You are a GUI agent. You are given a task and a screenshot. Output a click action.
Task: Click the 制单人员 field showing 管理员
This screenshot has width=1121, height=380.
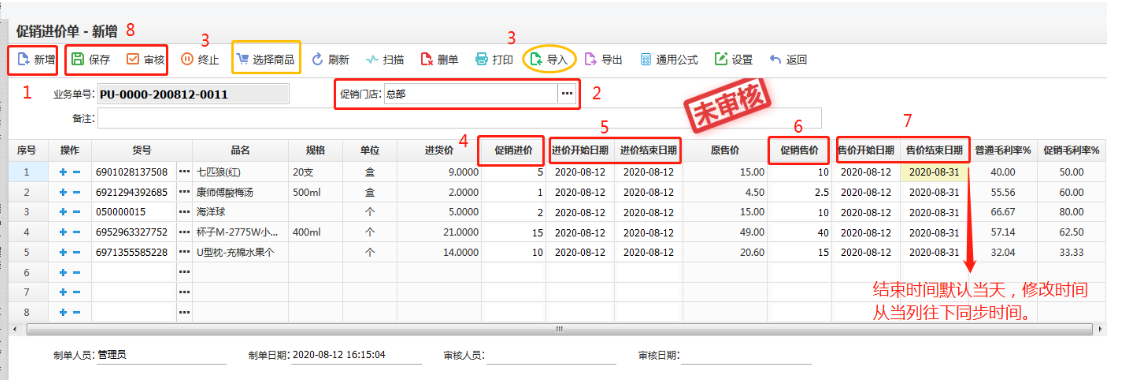click(x=162, y=354)
